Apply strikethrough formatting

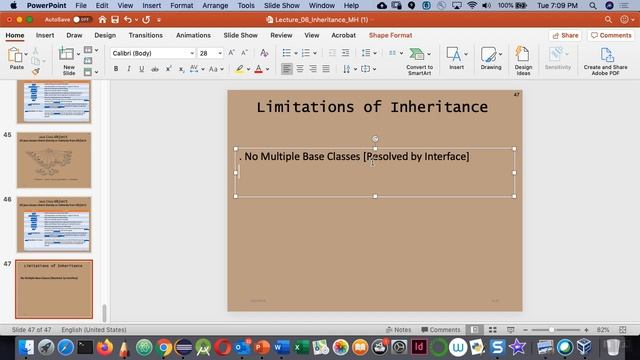click(x=155, y=69)
